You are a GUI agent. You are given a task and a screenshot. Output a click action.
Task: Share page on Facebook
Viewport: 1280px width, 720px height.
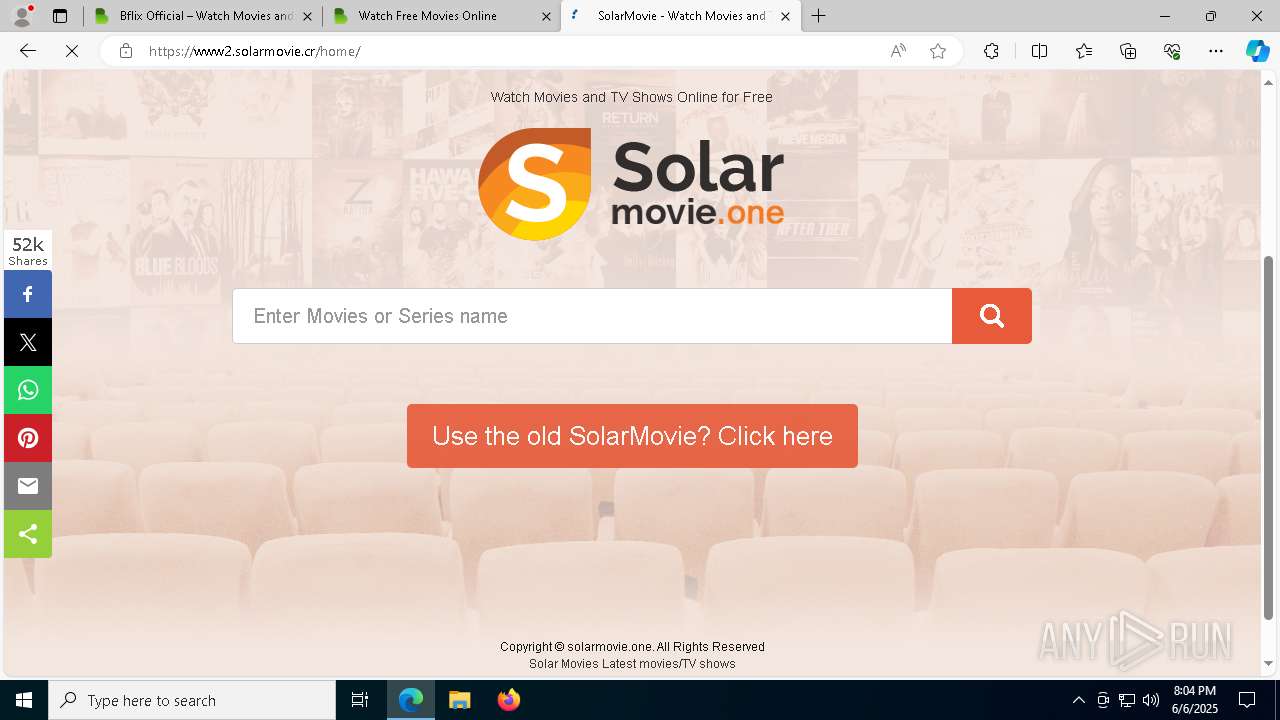click(28, 294)
